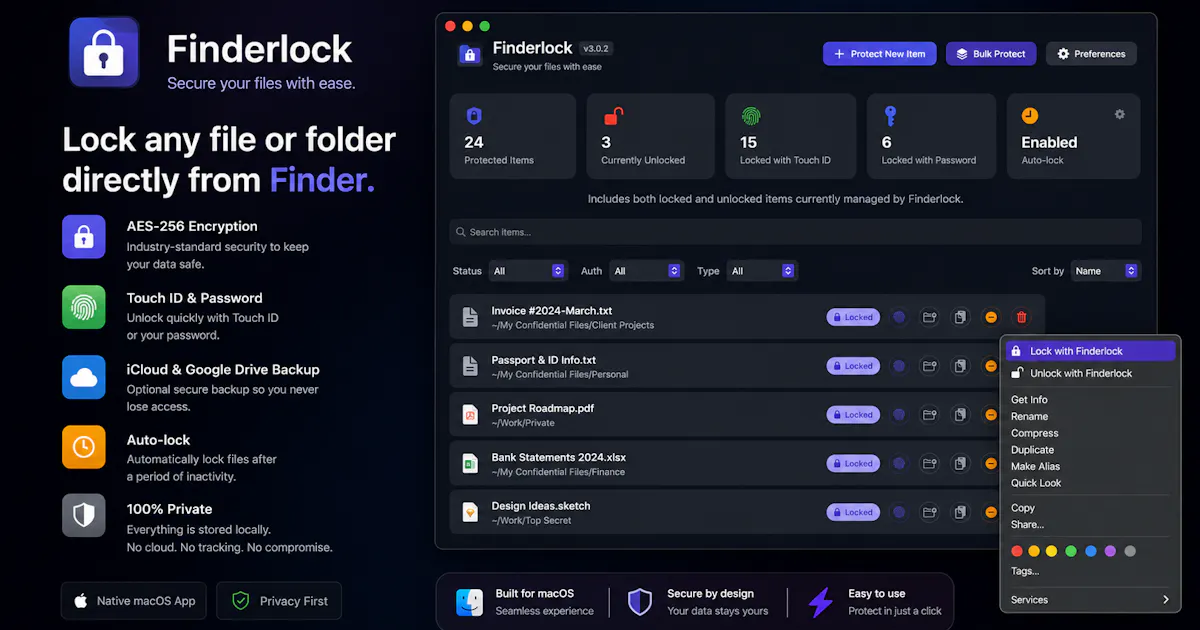Image resolution: width=1200 pixels, height=630 pixels.
Task: Reveal Invoice #2024-March.txt folder icon
Action: point(930,317)
